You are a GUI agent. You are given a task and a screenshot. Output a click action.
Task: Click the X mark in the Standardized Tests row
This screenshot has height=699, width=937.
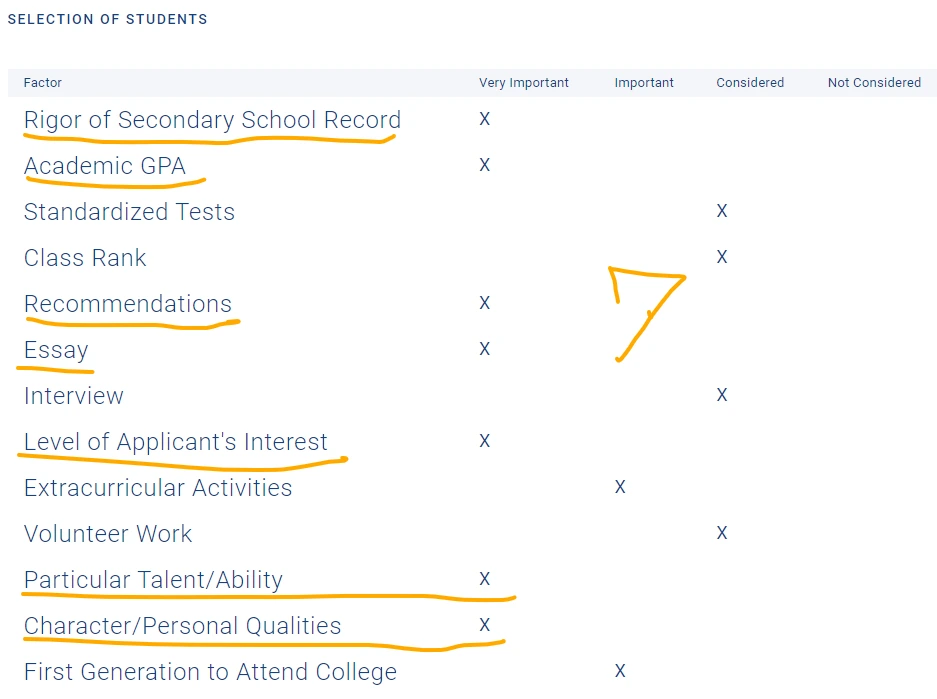[722, 210]
